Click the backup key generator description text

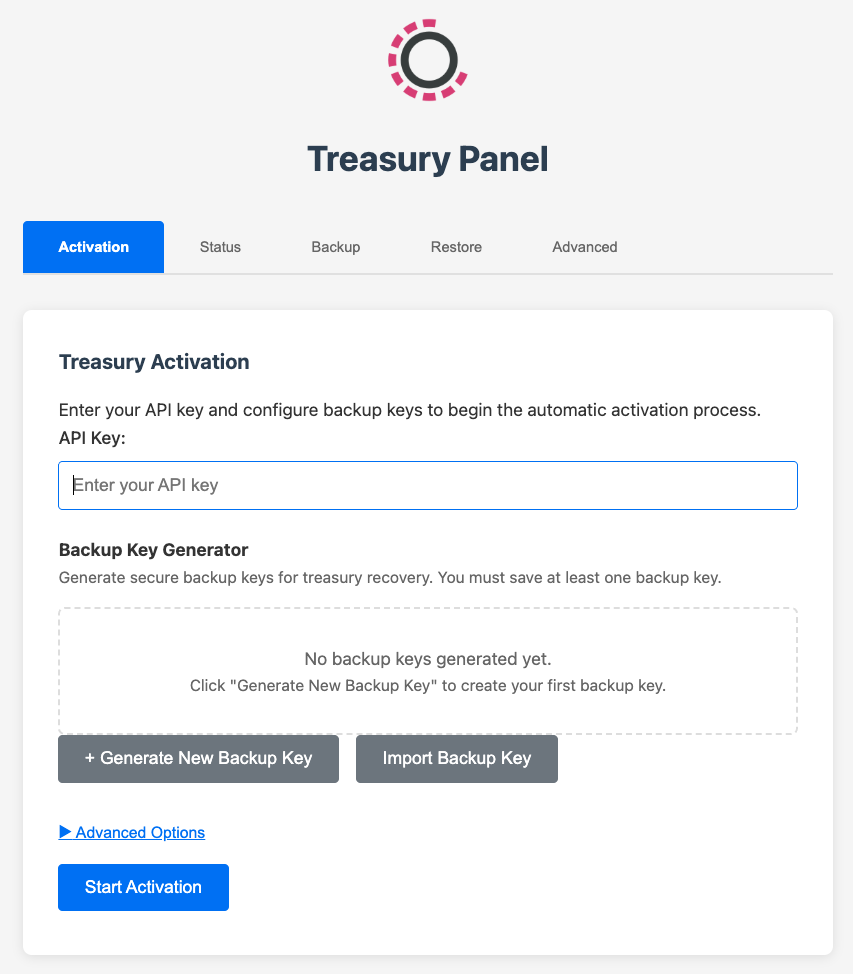tap(389, 577)
